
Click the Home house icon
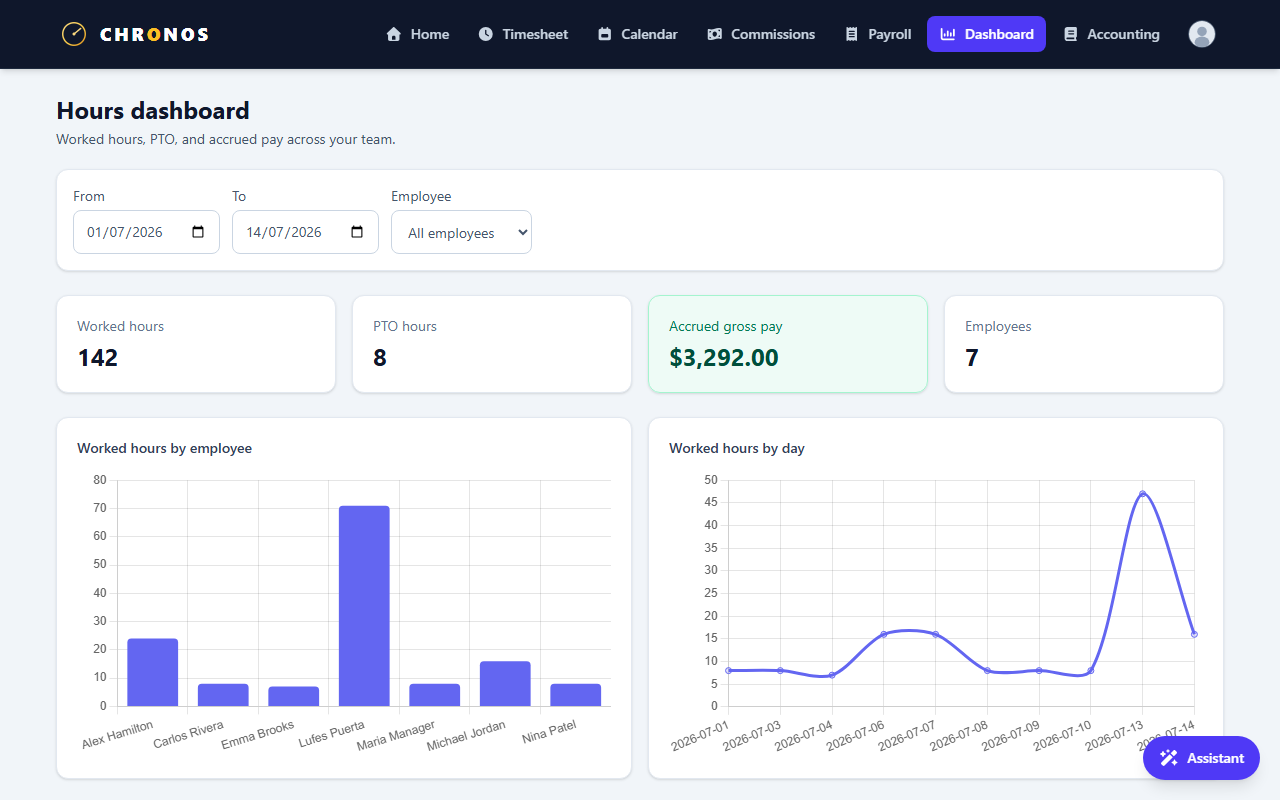coord(394,34)
